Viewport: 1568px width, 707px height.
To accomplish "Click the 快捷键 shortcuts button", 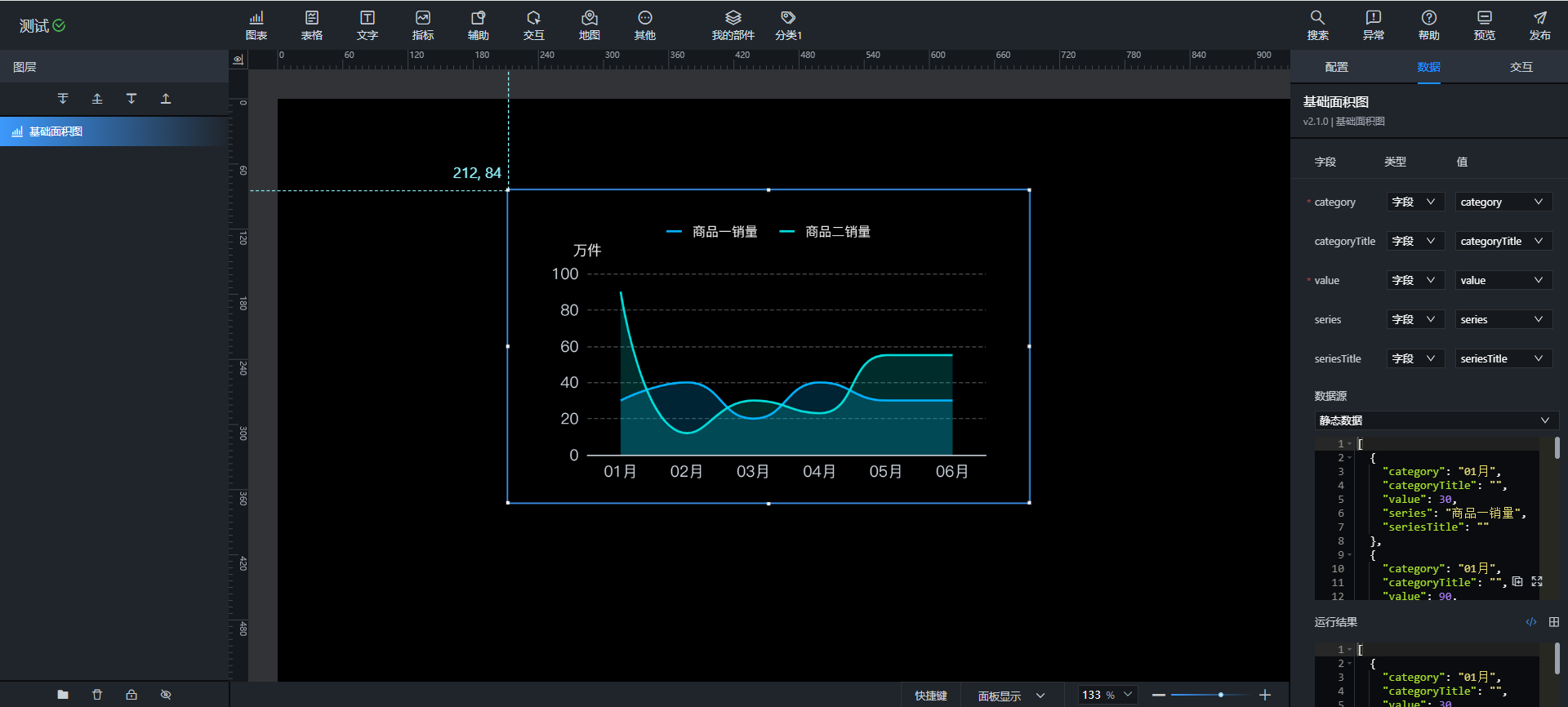I will click(930, 696).
